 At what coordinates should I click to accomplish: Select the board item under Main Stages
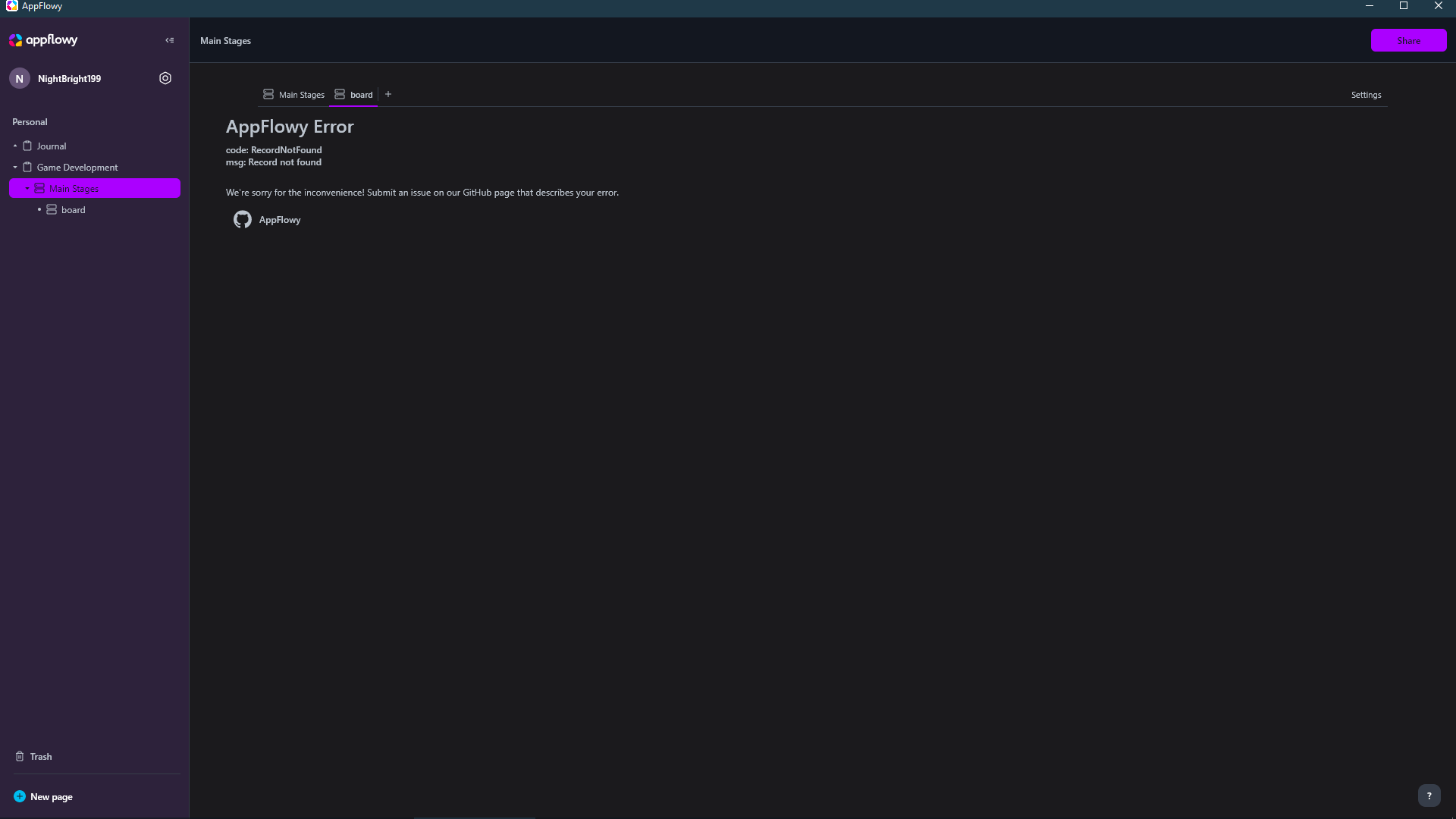[x=73, y=209]
